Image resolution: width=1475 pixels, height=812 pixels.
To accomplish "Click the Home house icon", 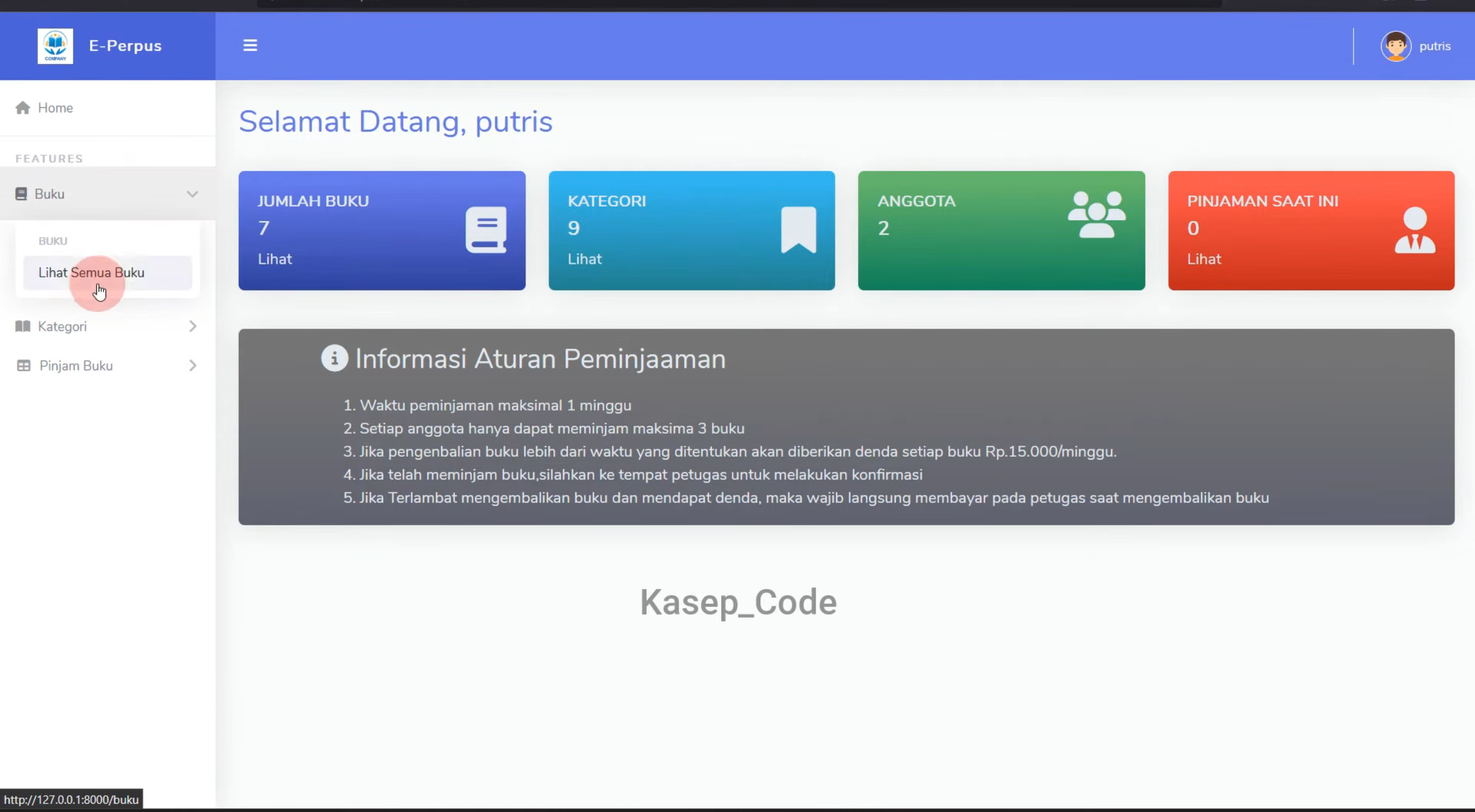I will (22, 108).
